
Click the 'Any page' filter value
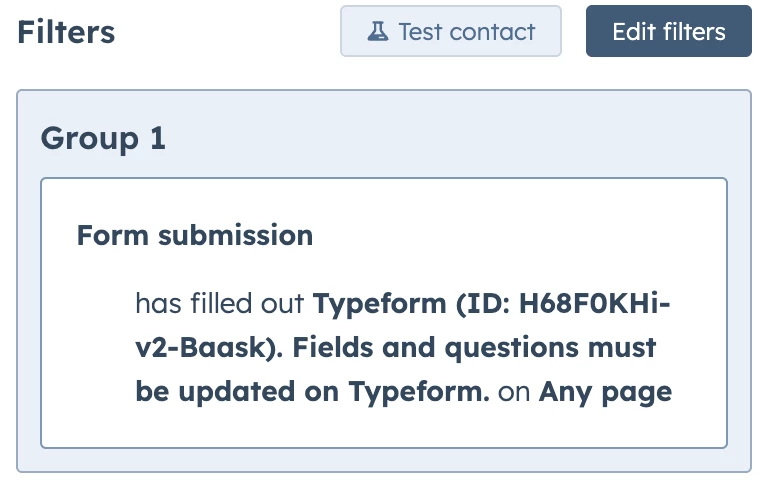605,392
